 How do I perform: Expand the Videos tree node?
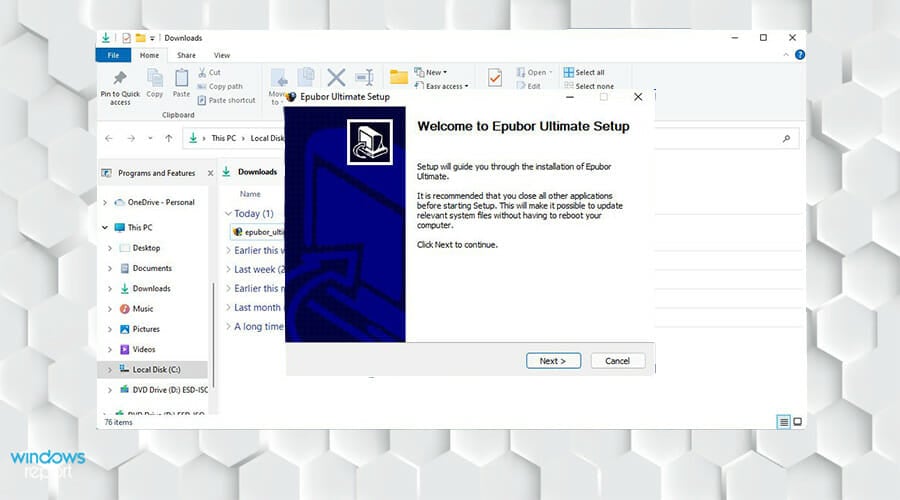coord(110,350)
